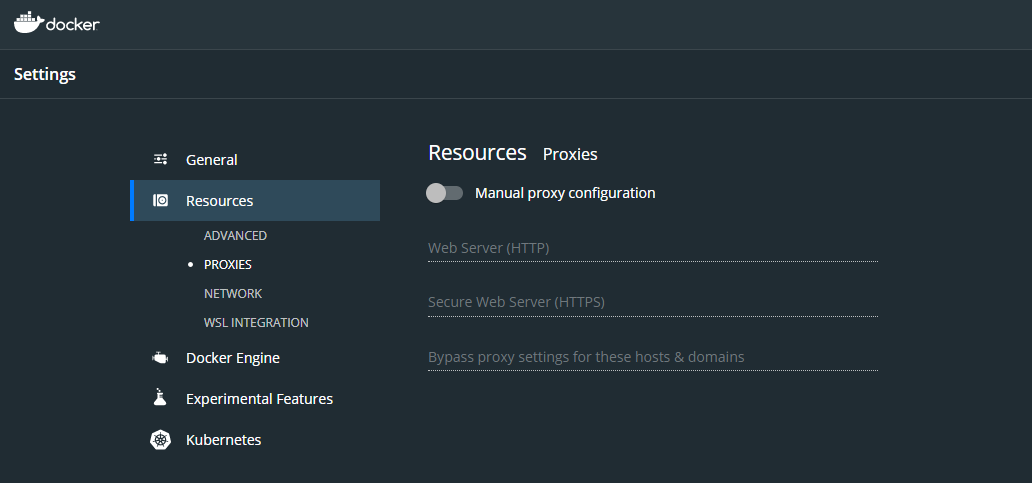1032x483 pixels.
Task: Click the Docker Engine whale icon
Action: (x=161, y=358)
